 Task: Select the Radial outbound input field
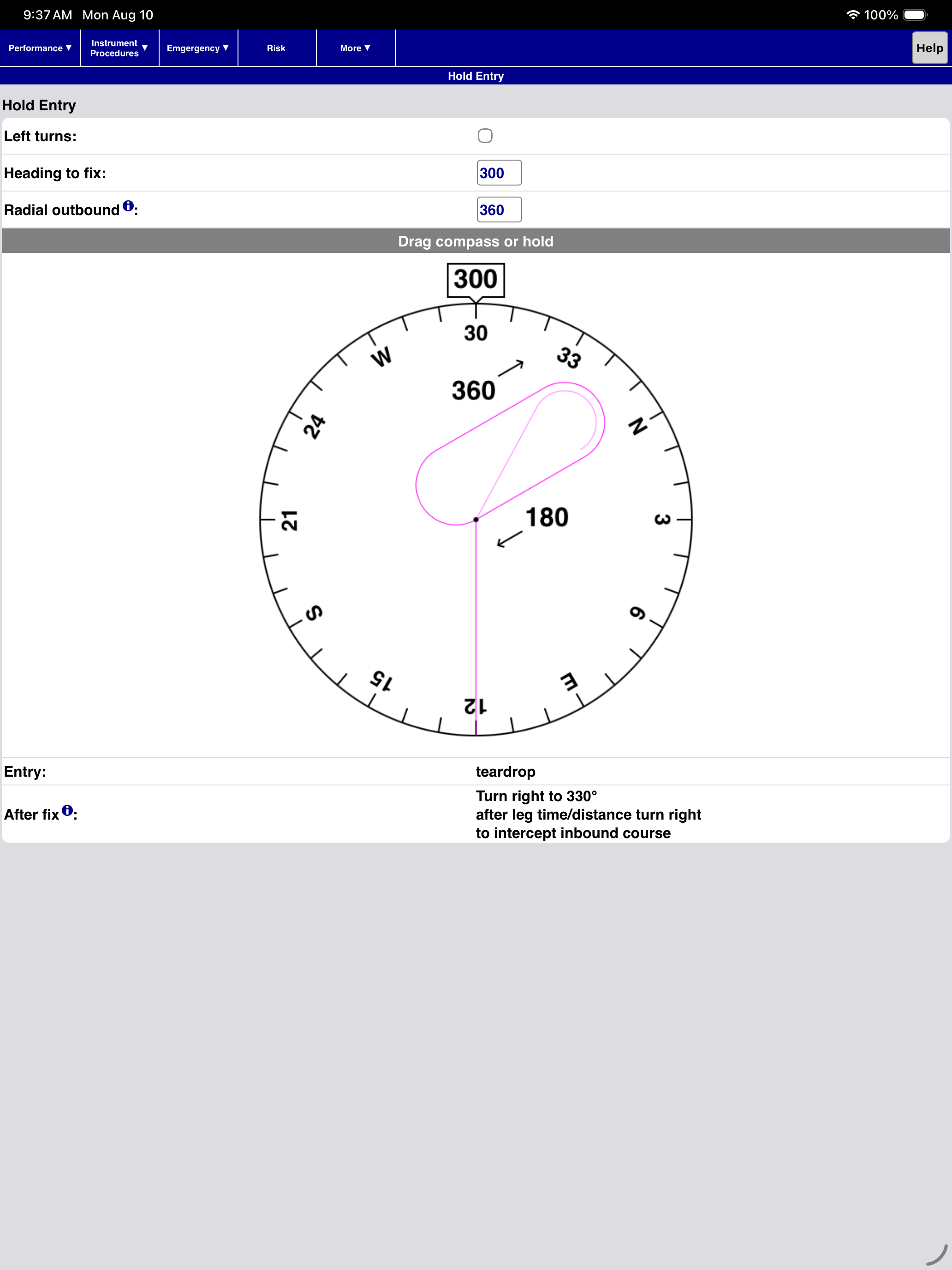click(x=499, y=210)
